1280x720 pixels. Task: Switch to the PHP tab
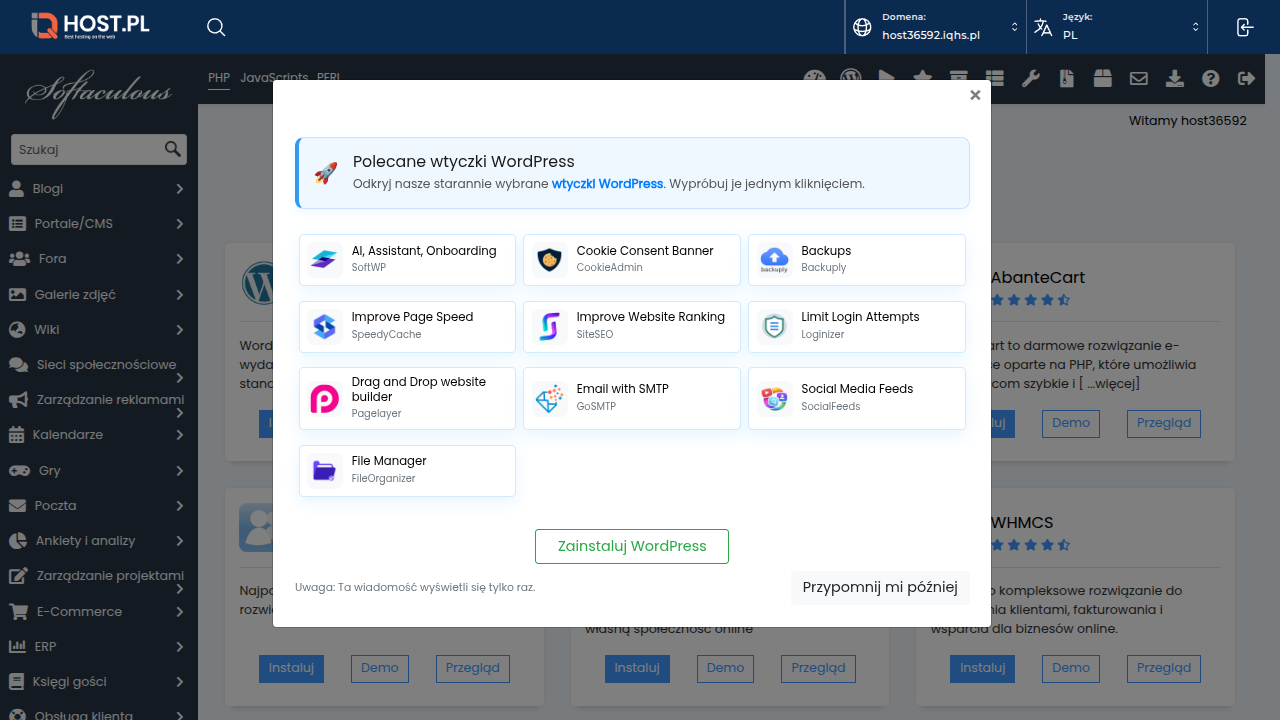tap(219, 77)
